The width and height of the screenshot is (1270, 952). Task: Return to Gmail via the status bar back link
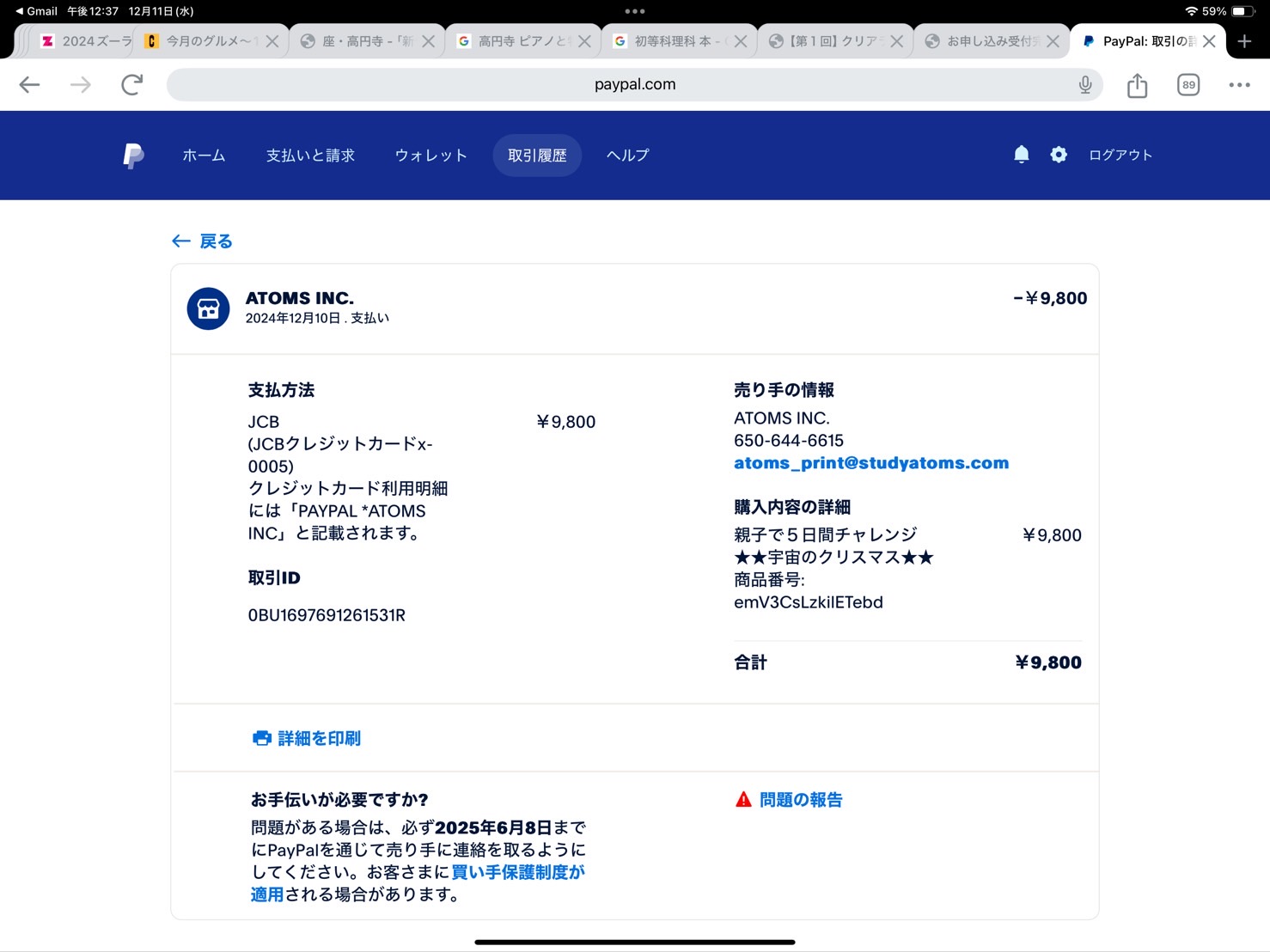[36, 11]
